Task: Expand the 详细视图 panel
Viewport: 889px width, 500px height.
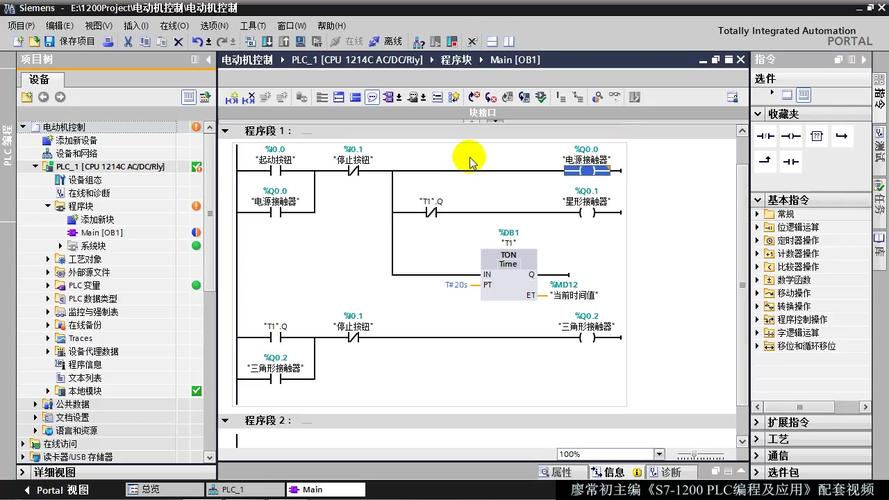Action: pyautogui.click(x=22, y=472)
